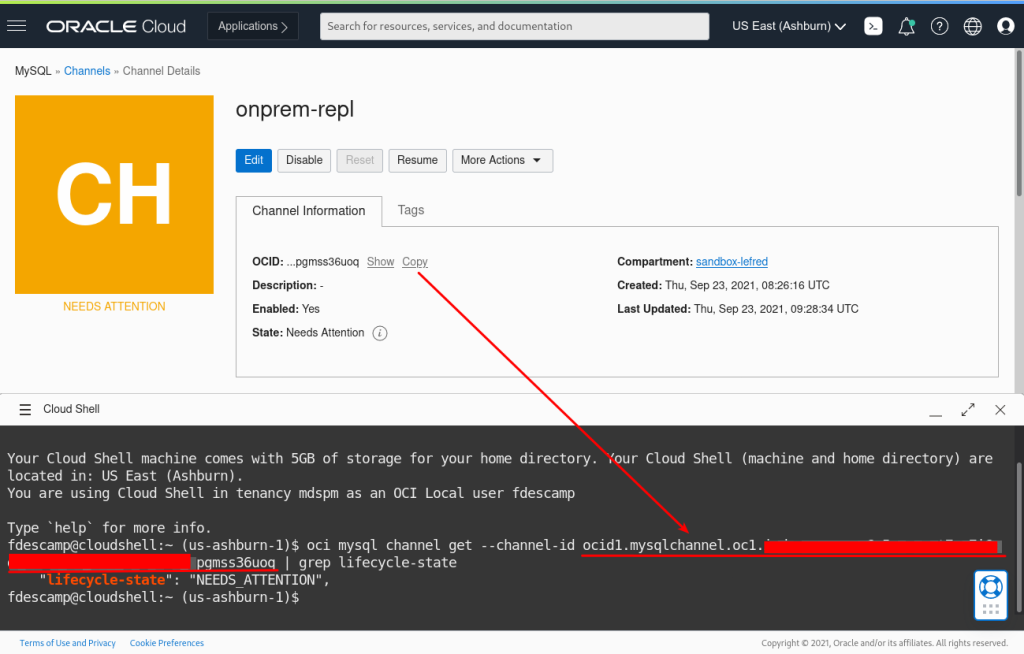Expand the Applications menu
Viewport: 1024px width, 654px height.
(x=253, y=26)
